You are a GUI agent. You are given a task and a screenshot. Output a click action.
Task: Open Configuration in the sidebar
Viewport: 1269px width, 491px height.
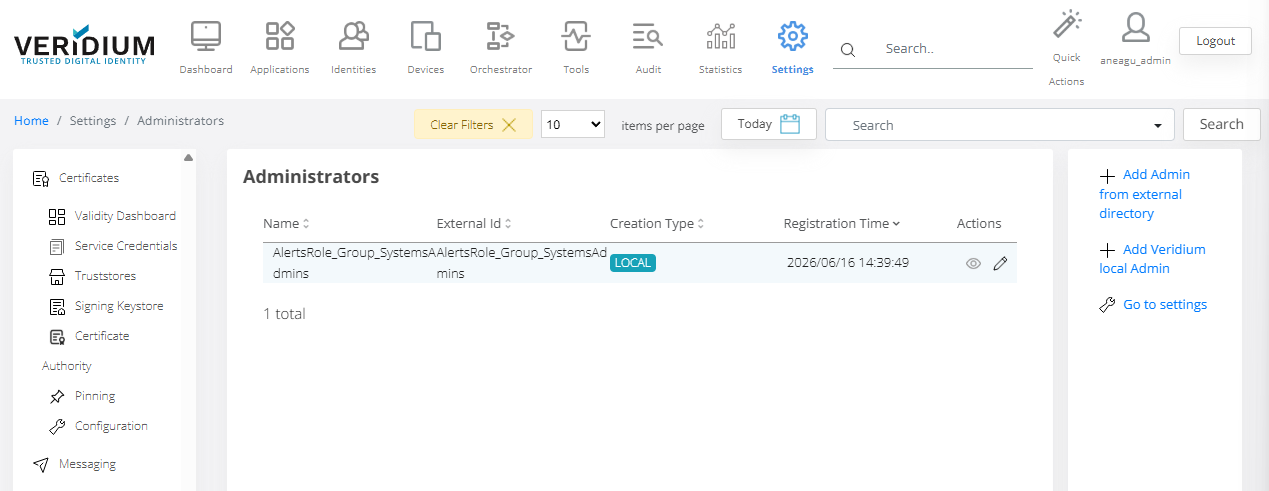(x=111, y=426)
